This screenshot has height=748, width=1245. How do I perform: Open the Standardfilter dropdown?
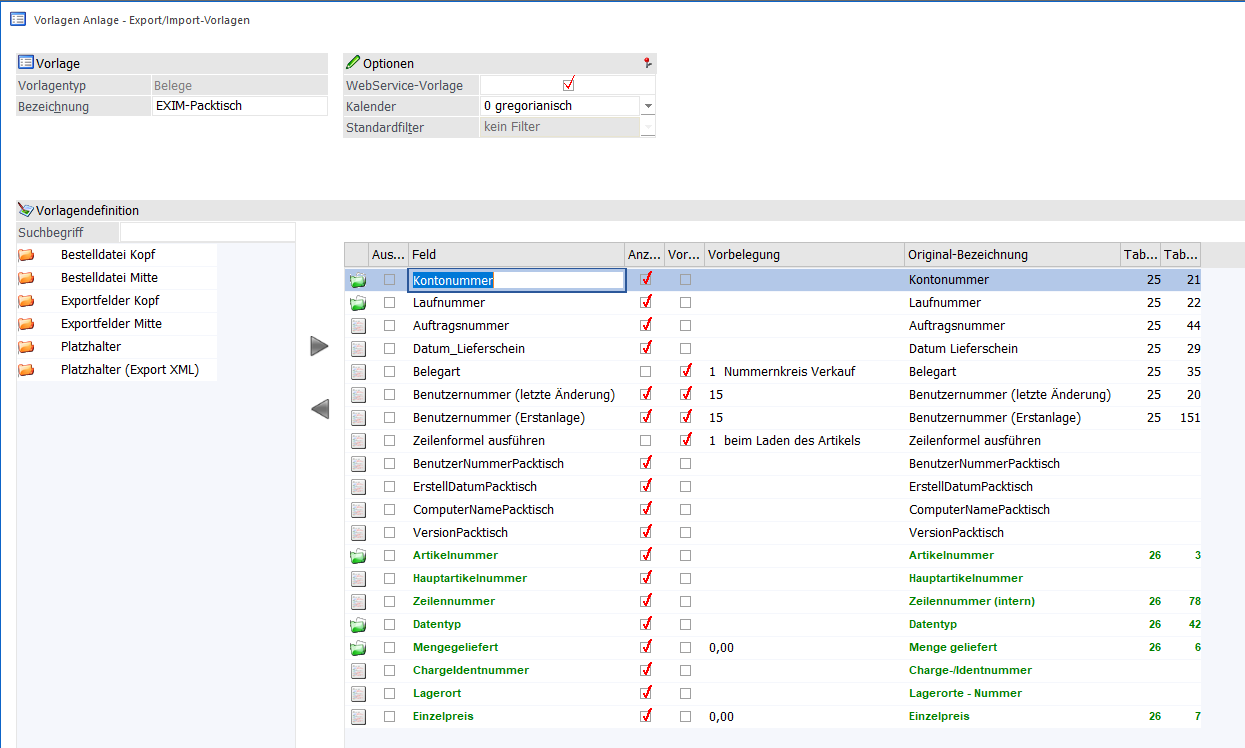[x=648, y=127]
